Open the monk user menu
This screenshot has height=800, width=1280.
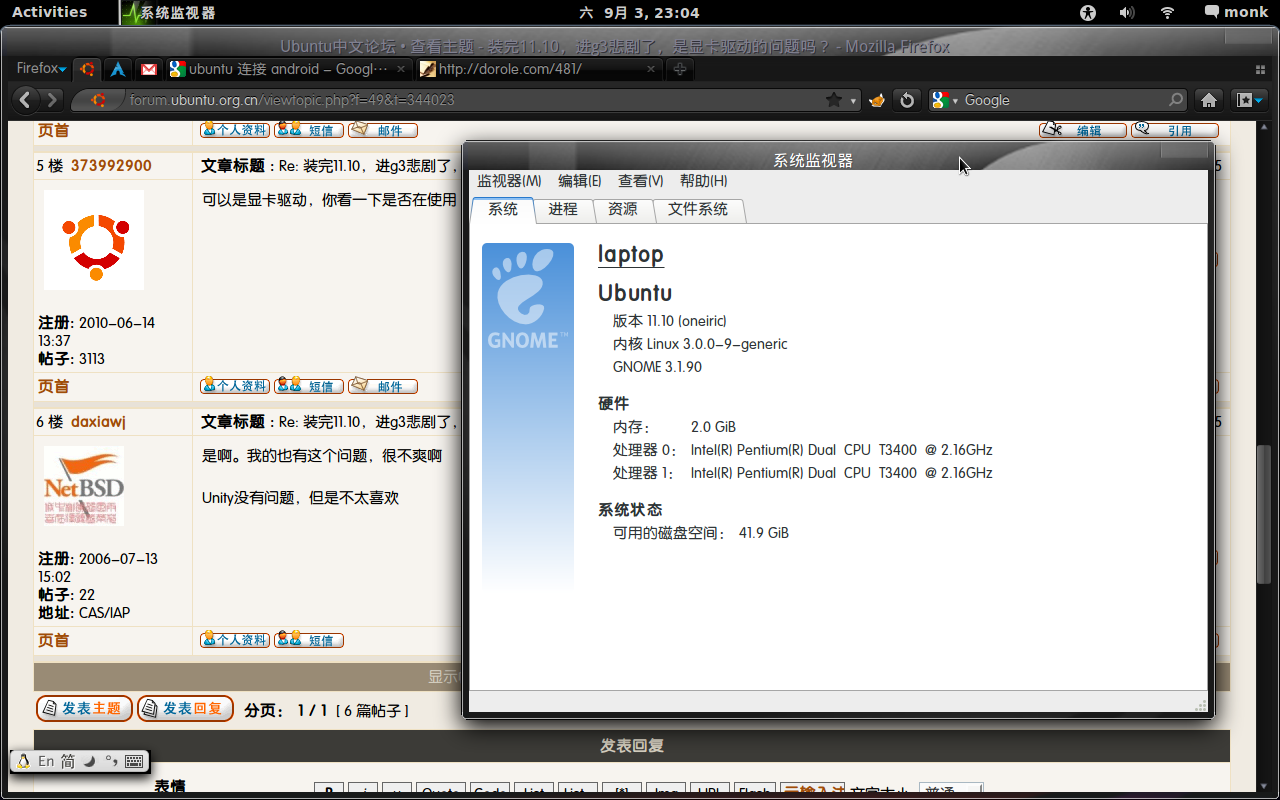point(1237,12)
